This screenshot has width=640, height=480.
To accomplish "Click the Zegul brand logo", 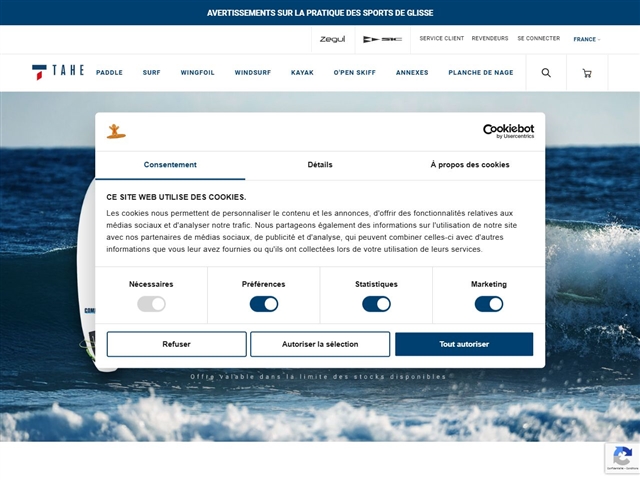I will 332,39.
